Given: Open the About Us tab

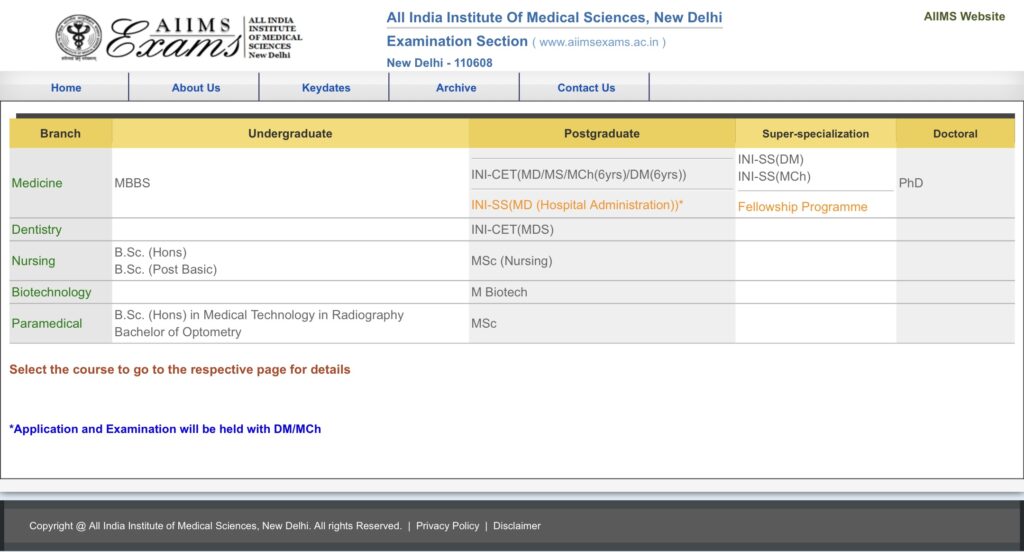Looking at the screenshot, I should 195,88.
